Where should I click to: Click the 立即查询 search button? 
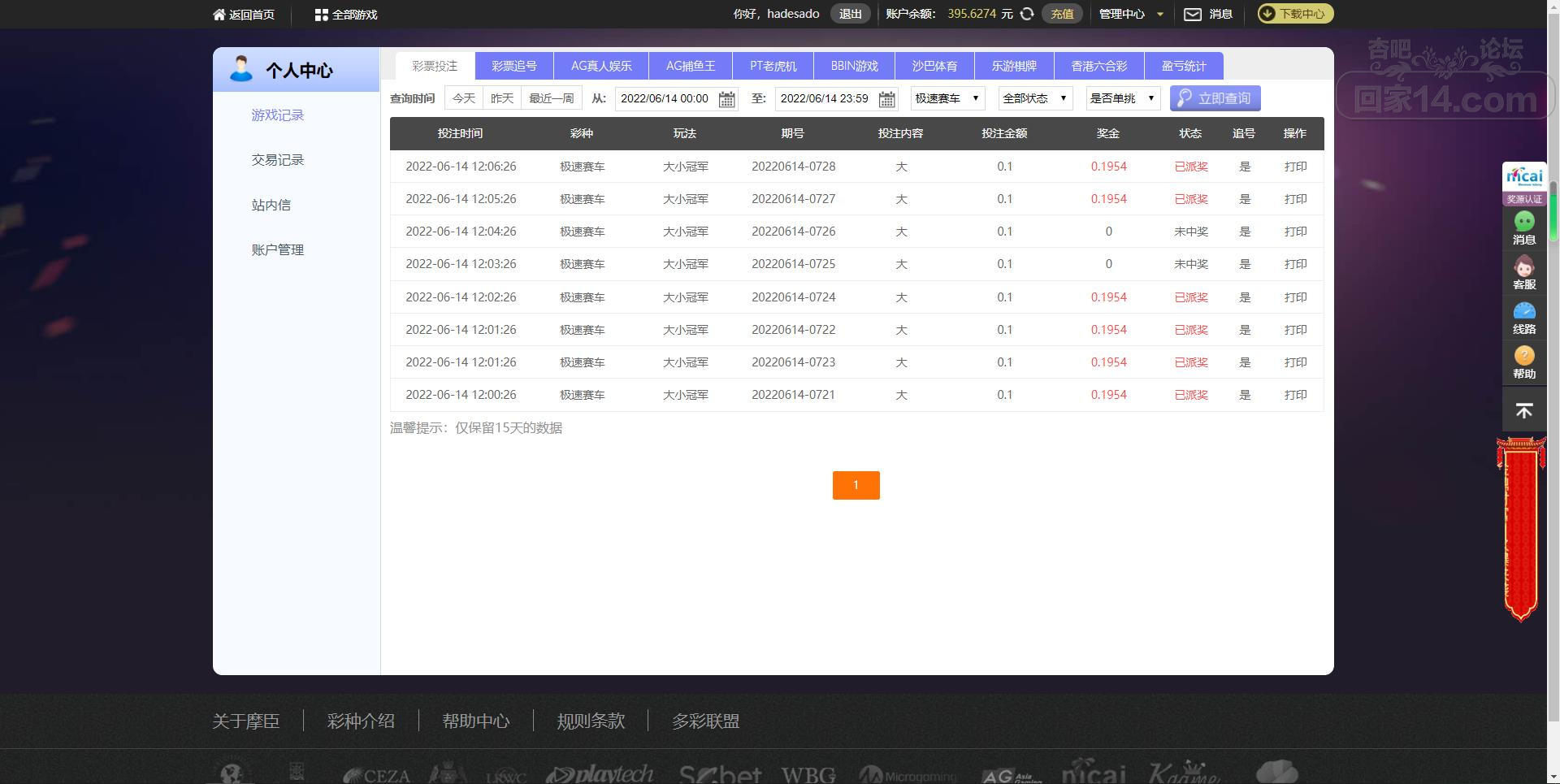(x=1215, y=98)
